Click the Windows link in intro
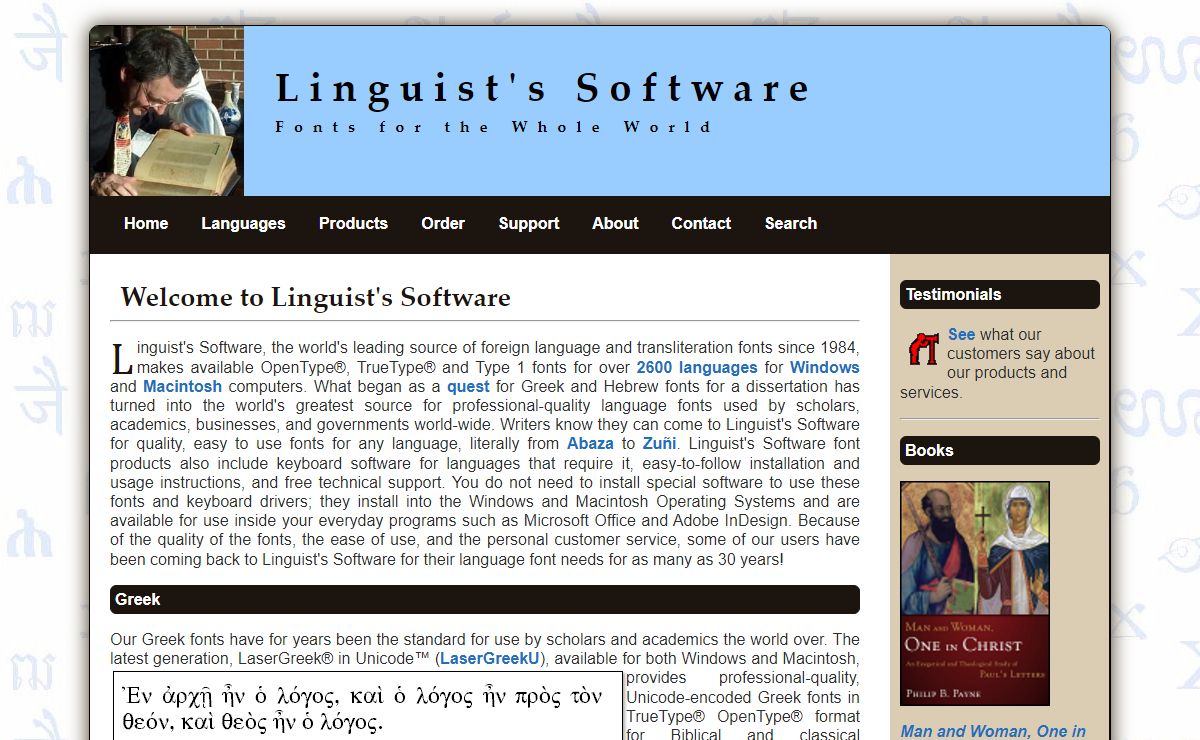 click(x=824, y=367)
